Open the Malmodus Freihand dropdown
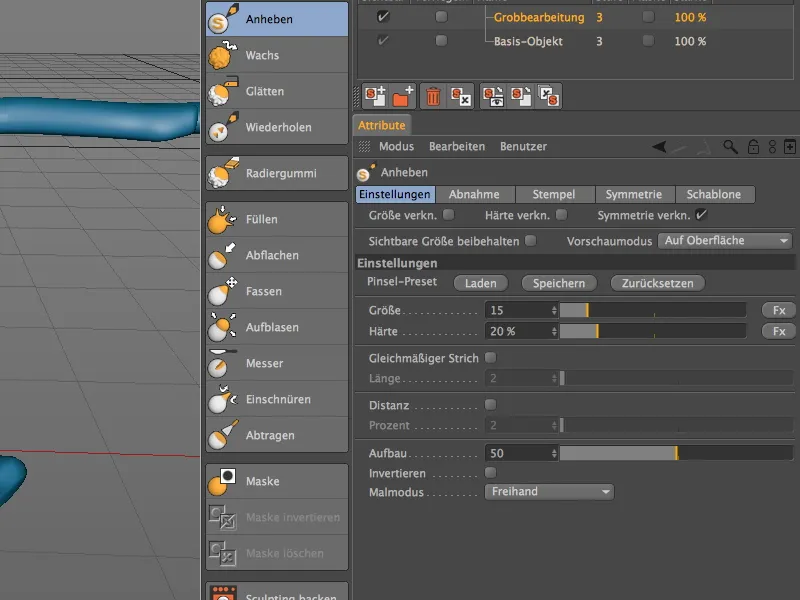The width and height of the screenshot is (800, 600). 549,492
